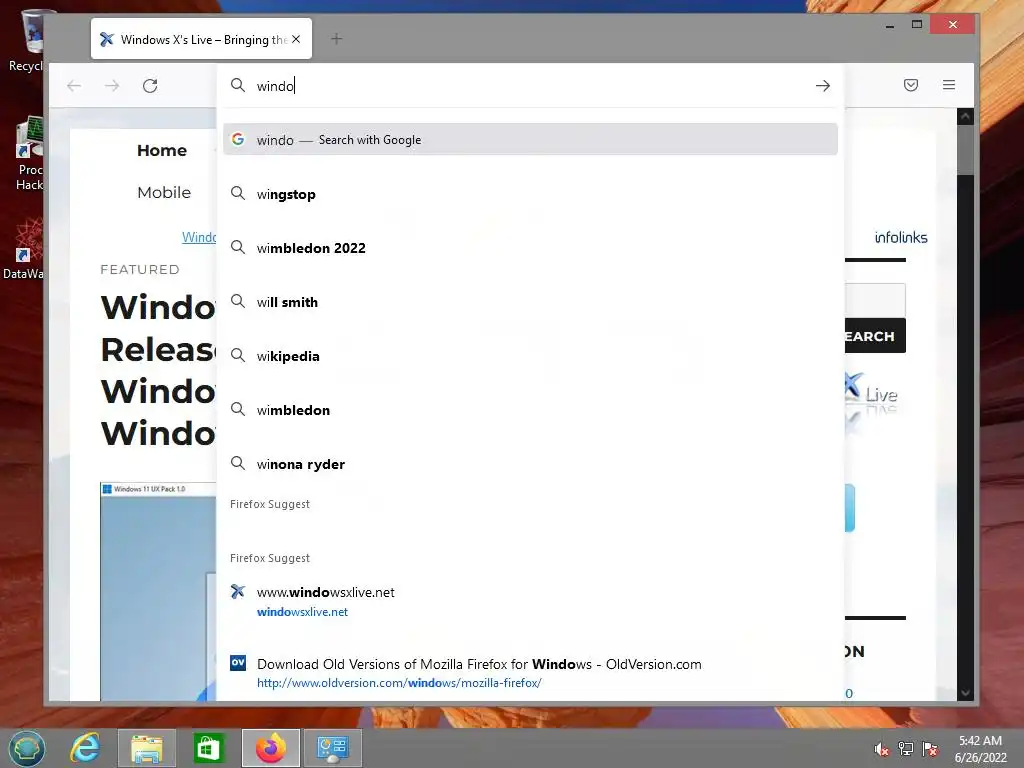The height and width of the screenshot is (768, 1024).
Task: Open File Explorer from the taskbar
Action: (147, 748)
